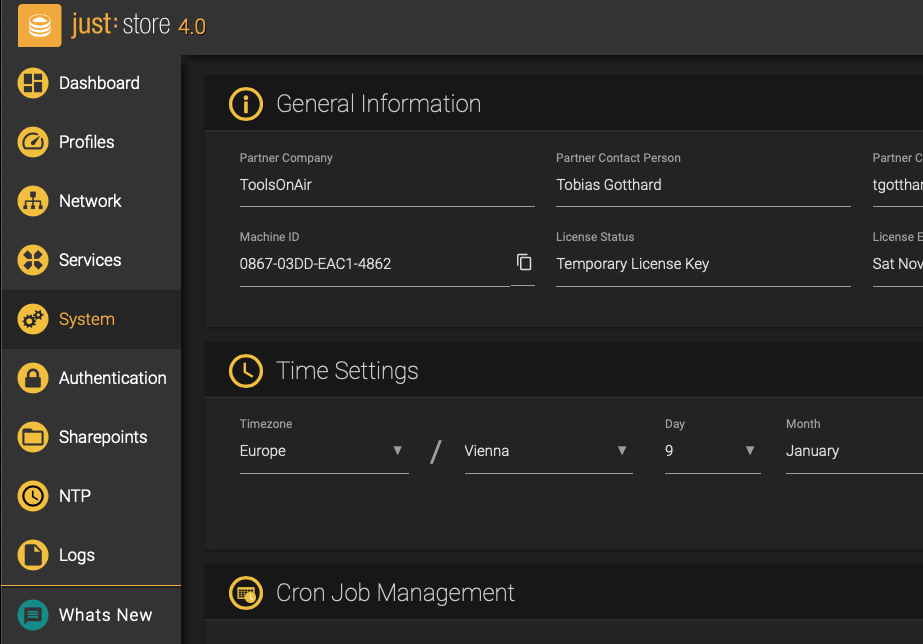Select the NTP clock icon
Screen dimensions: 923x644
click(x=33, y=496)
